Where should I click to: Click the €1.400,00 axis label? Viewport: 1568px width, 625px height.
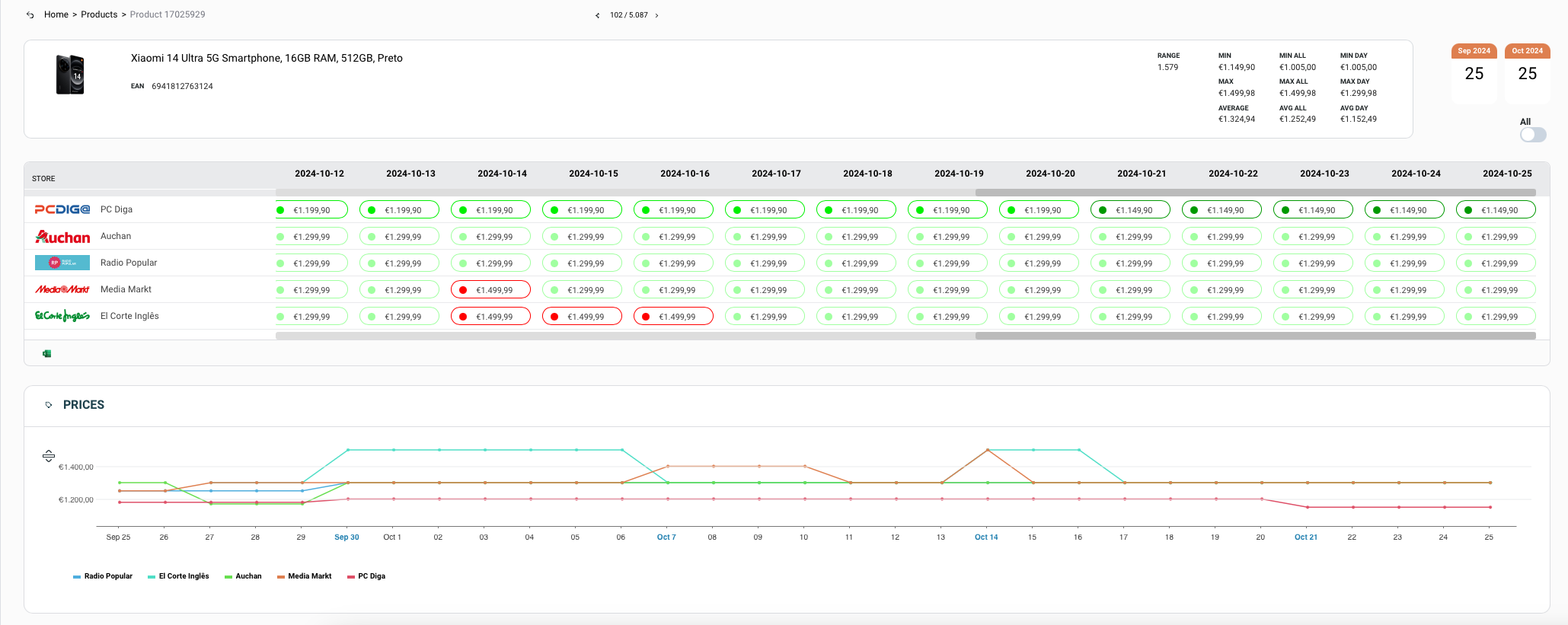point(76,467)
